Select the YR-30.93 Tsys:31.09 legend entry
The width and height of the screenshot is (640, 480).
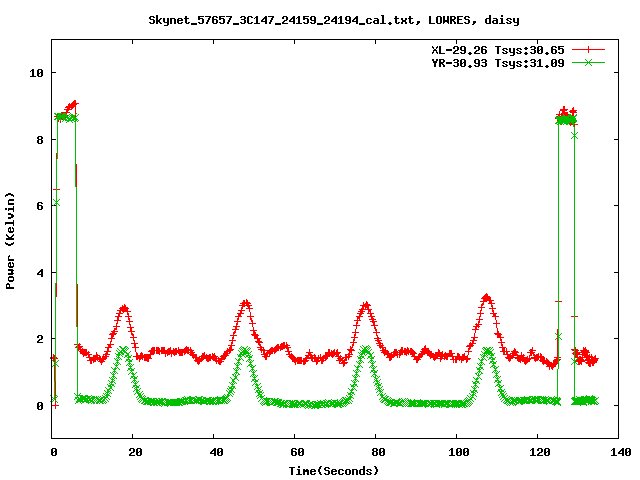498,63
